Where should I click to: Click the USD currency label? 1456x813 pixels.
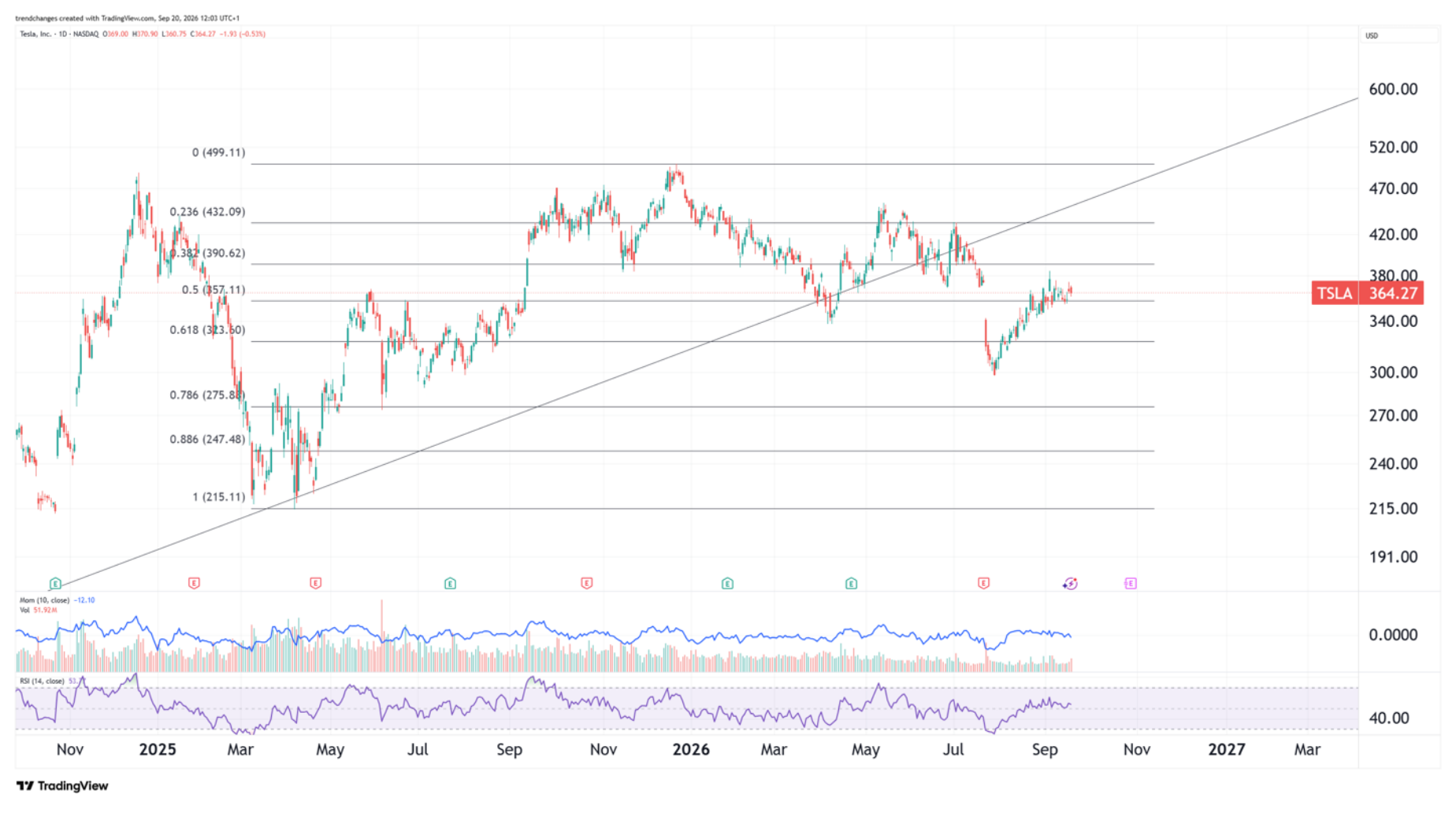[x=1372, y=35]
